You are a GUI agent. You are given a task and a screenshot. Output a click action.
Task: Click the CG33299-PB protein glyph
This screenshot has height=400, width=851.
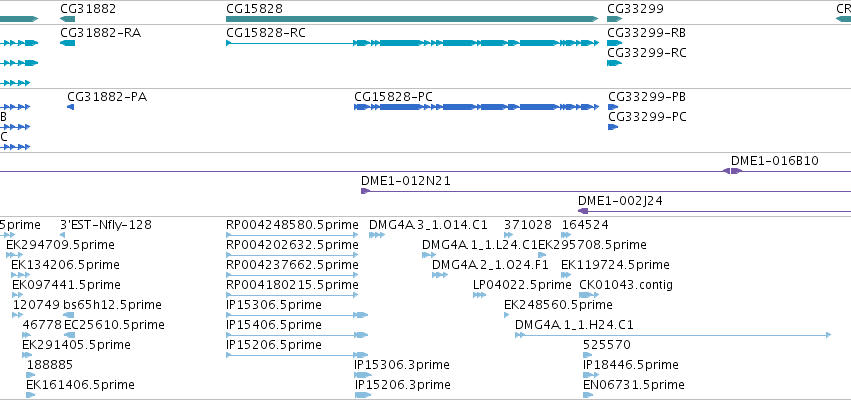(613, 107)
